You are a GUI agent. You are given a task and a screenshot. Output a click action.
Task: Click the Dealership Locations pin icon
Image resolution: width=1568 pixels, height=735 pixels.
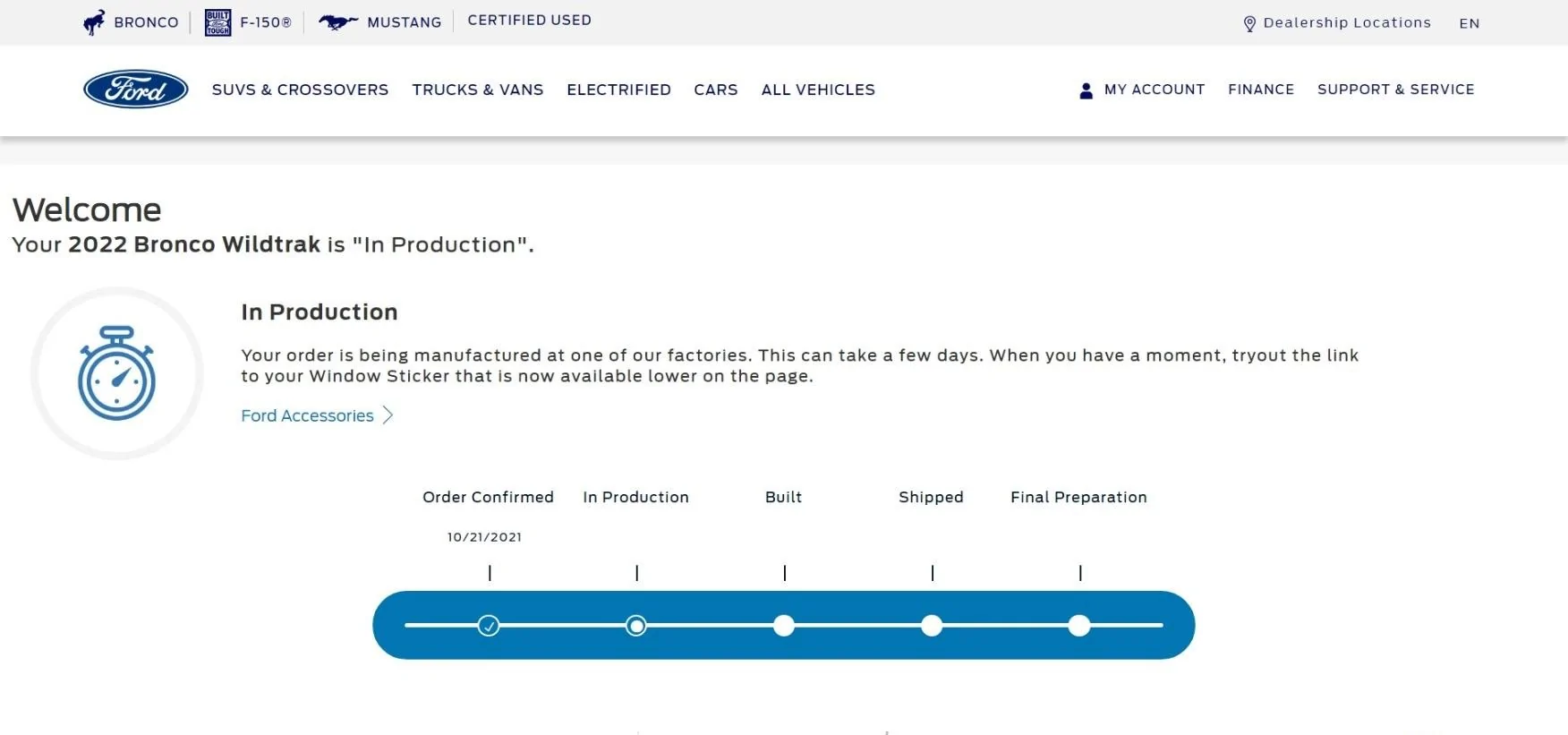[1249, 24]
